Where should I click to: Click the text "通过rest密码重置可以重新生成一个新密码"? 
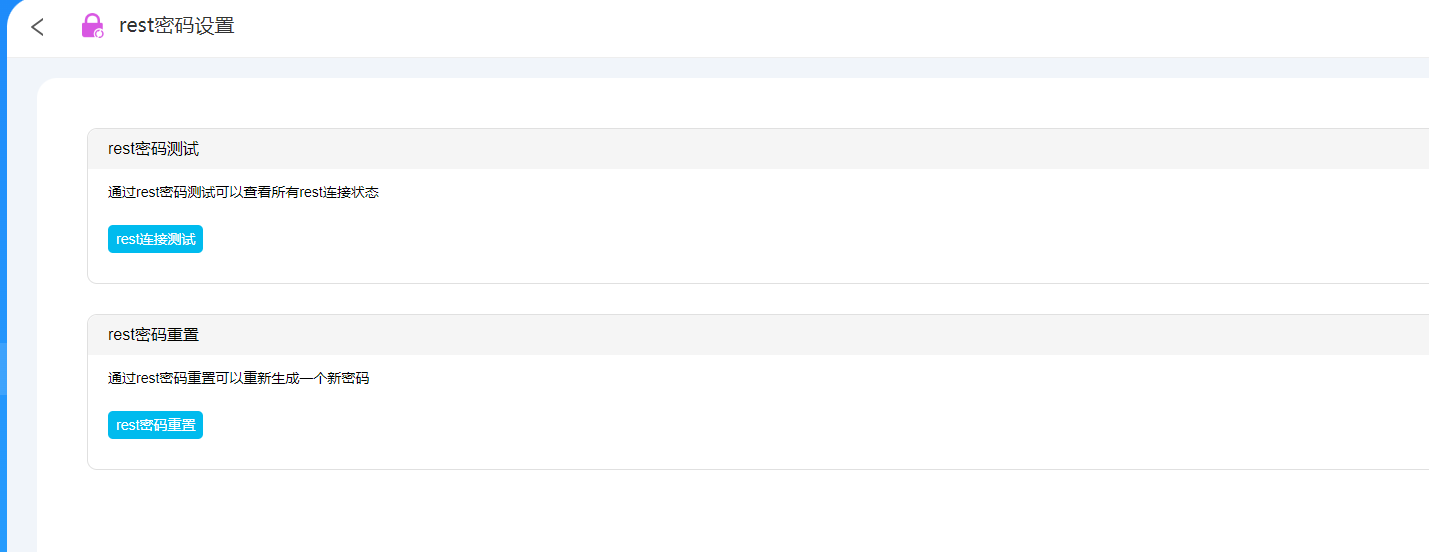point(238,378)
